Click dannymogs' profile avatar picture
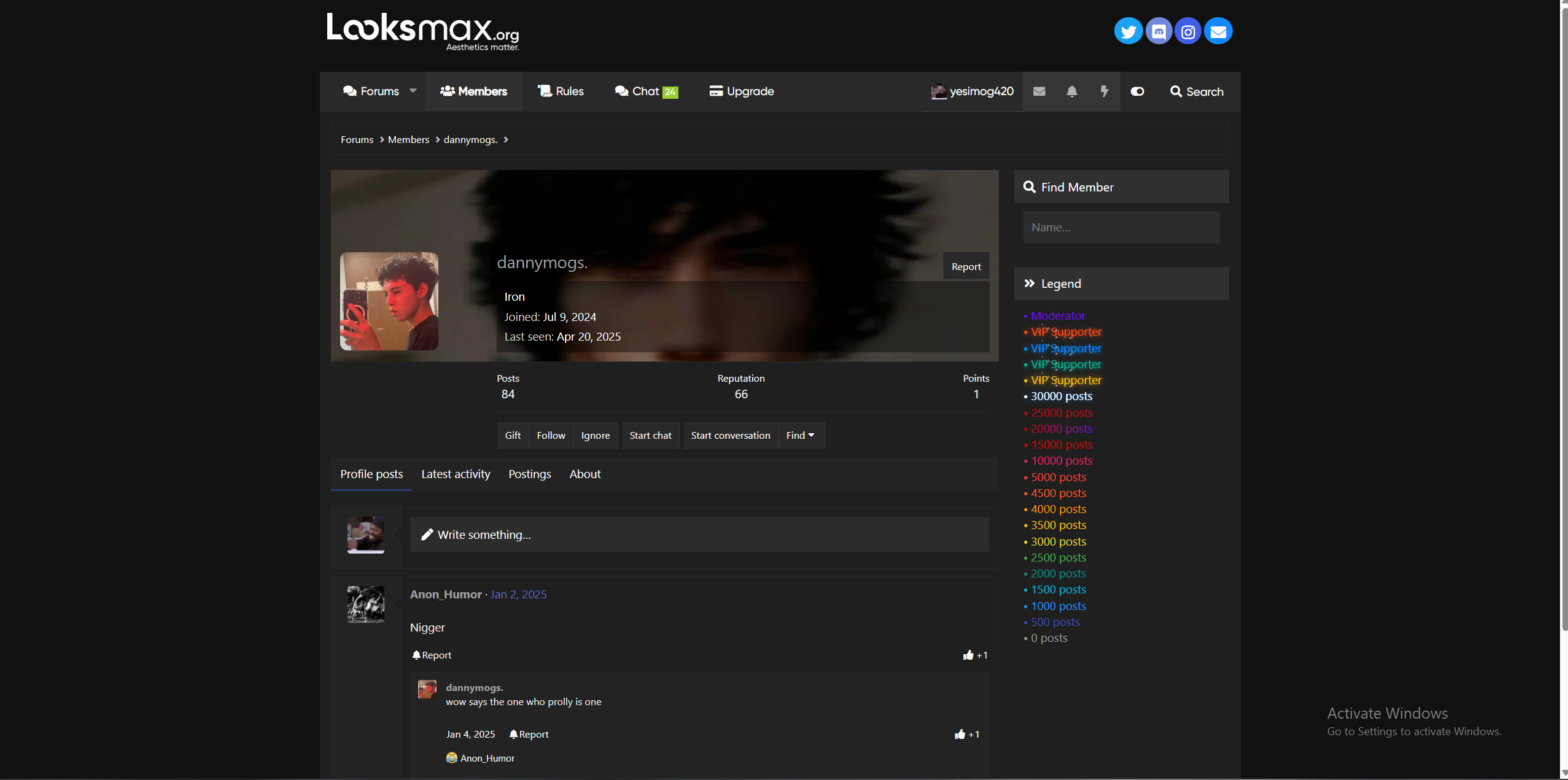The width and height of the screenshot is (1568, 780). 389,301
